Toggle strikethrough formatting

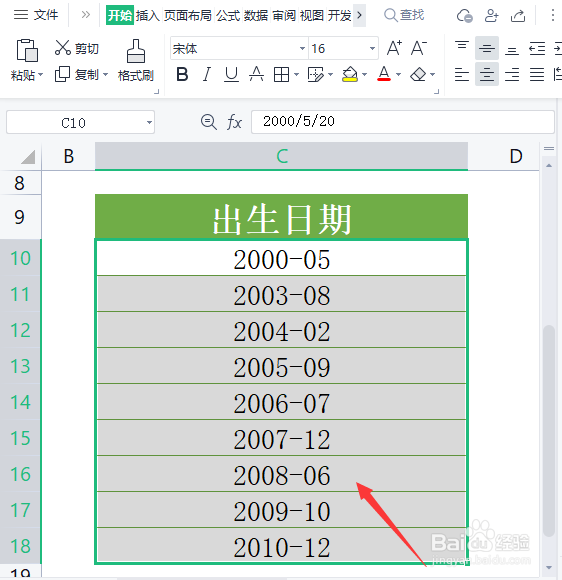(x=256, y=74)
